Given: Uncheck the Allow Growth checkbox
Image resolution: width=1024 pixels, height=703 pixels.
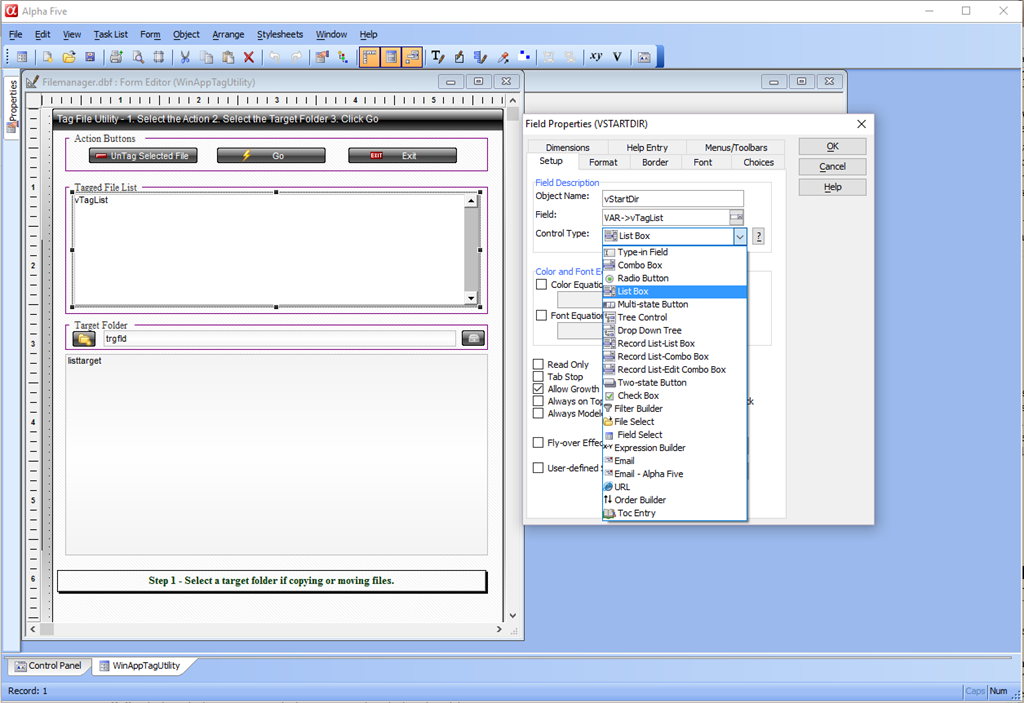Looking at the screenshot, I should click(x=539, y=389).
